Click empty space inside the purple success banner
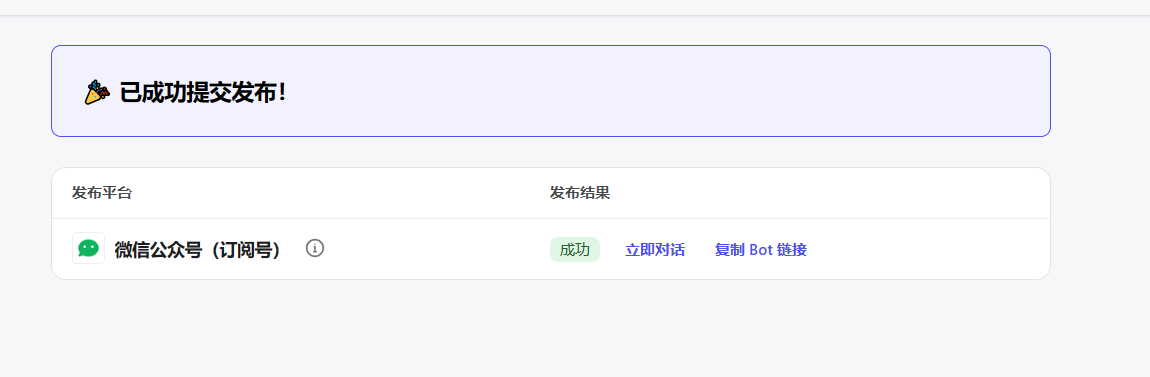The image size is (1150, 377). click(x=660, y=92)
